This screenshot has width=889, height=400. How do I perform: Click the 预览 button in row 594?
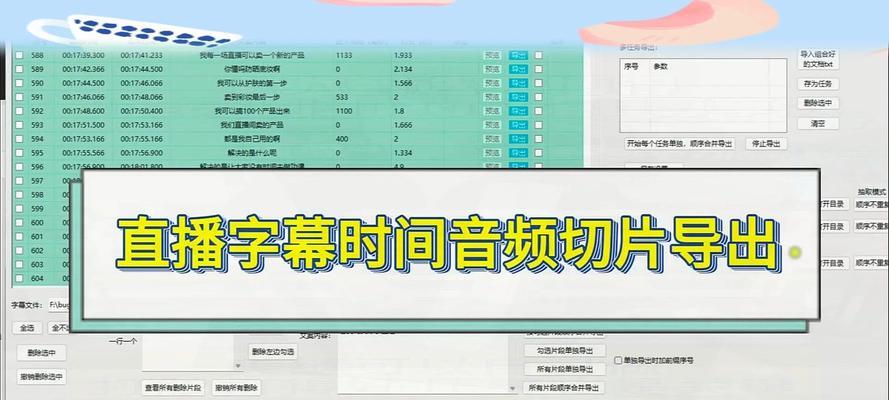point(492,139)
